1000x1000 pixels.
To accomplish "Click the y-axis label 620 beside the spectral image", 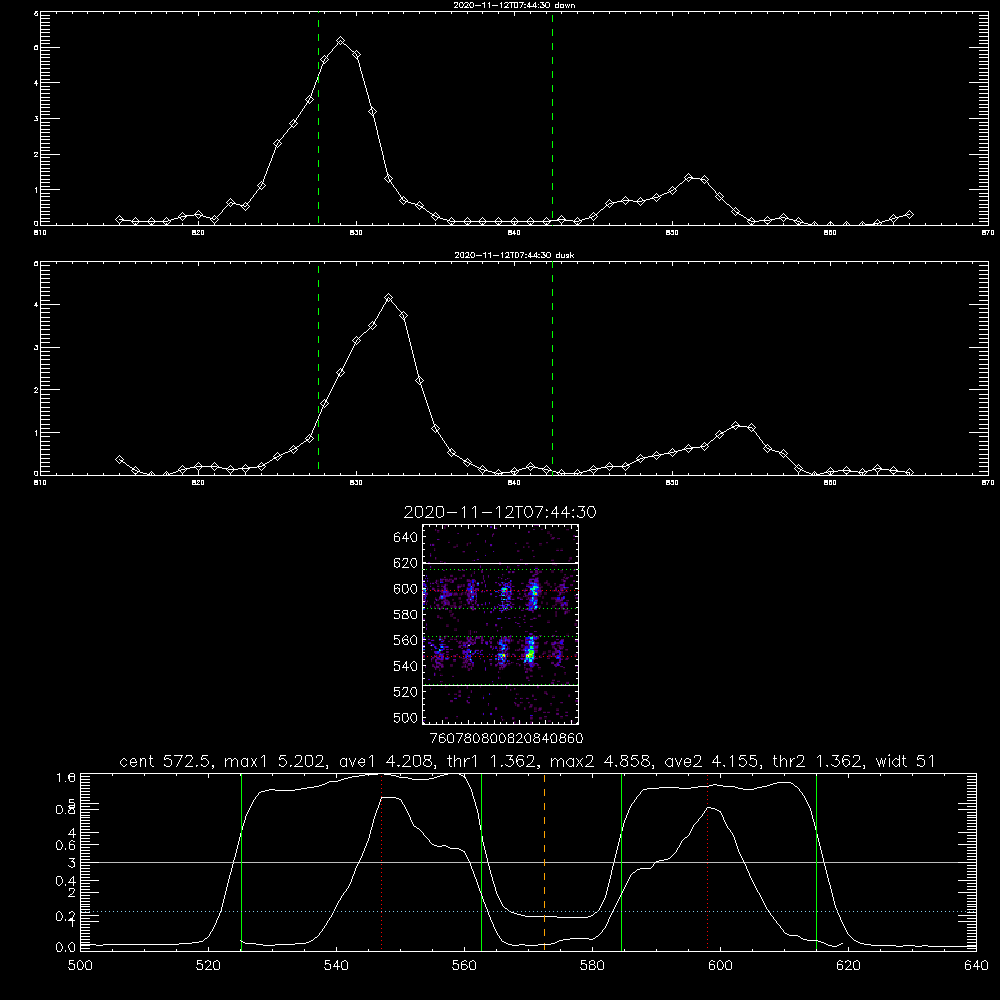I will (406, 563).
